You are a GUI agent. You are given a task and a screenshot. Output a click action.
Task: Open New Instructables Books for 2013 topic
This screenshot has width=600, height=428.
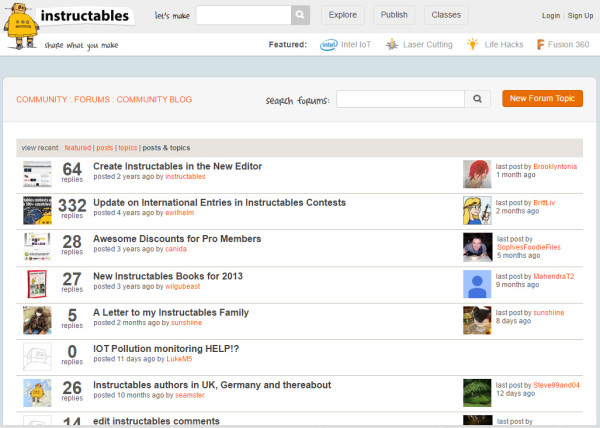pyautogui.click(x=168, y=276)
